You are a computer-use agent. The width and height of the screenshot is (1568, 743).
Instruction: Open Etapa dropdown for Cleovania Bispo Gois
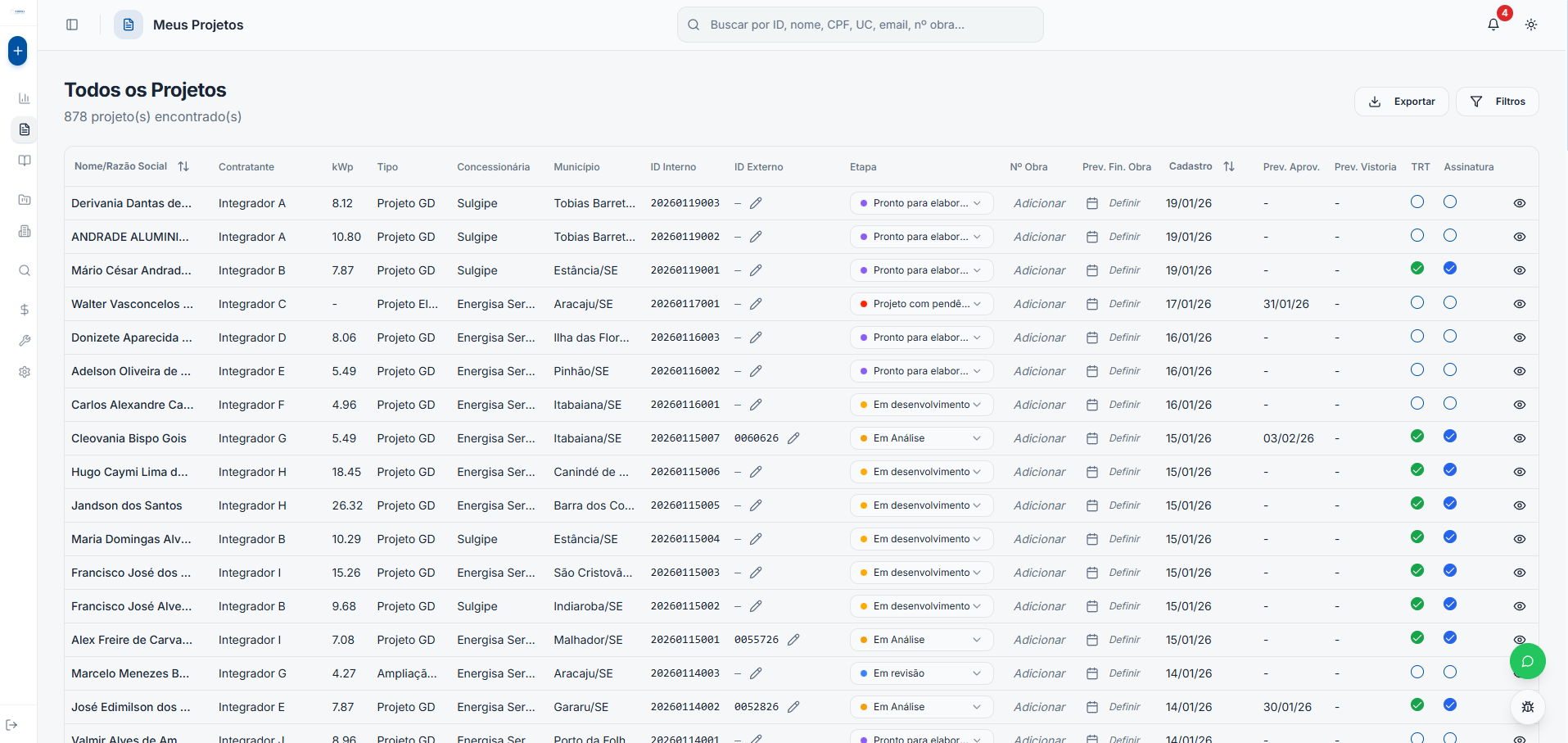click(920, 438)
